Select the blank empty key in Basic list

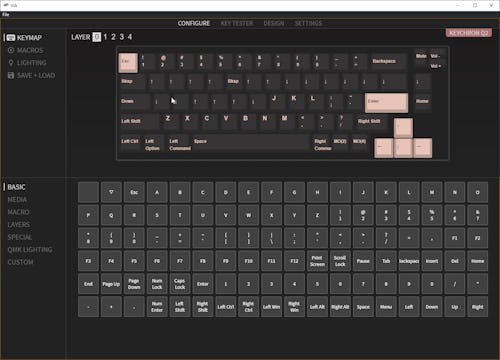click(88, 192)
